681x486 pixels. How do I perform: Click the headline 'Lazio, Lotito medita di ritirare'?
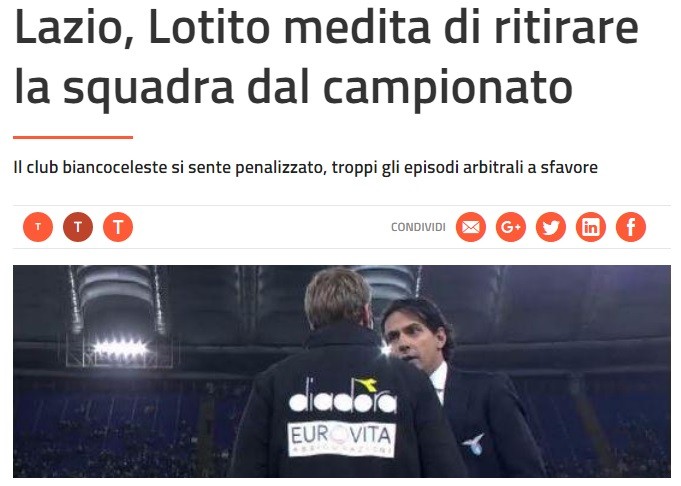pyautogui.click(x=326, y=28)
